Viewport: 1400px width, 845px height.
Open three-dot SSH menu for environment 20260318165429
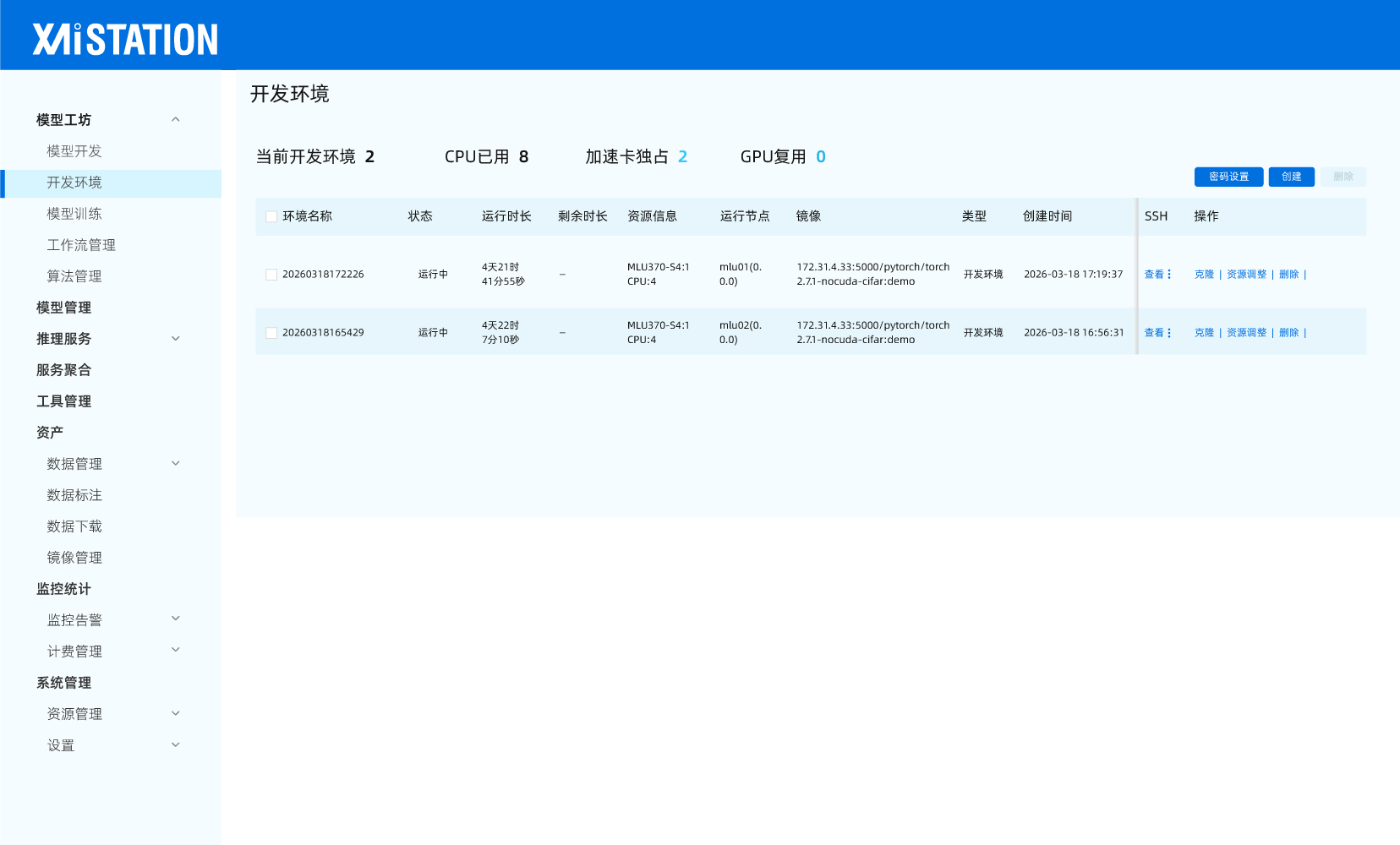(1169, 333)
